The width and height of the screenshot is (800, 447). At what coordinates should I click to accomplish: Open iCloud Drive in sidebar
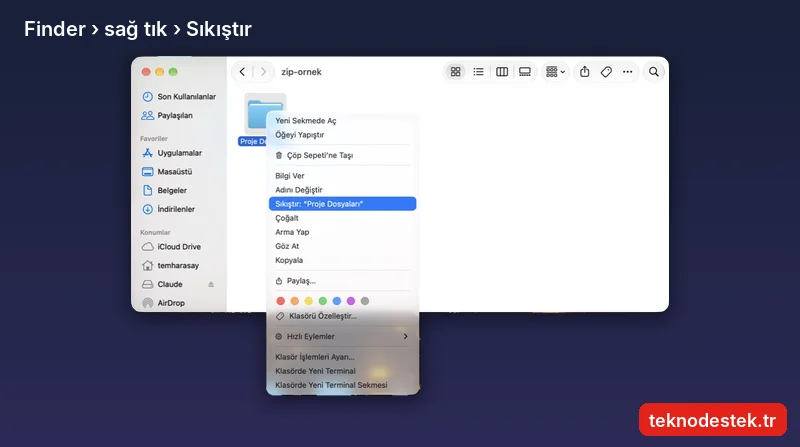click(x=171, y=247)
